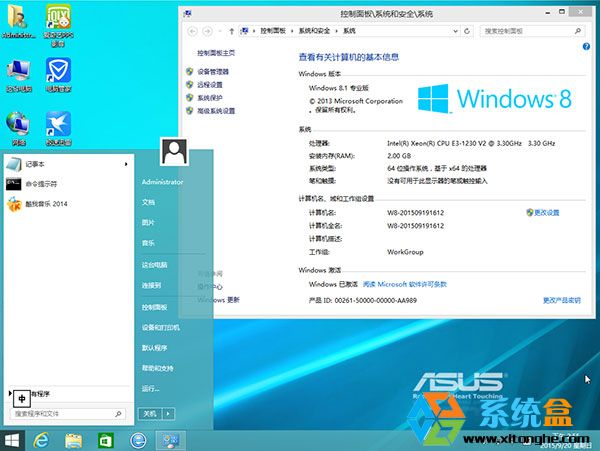Click the Windows Start button
This screenshot has width=600, height=451.
click(13, 440)
